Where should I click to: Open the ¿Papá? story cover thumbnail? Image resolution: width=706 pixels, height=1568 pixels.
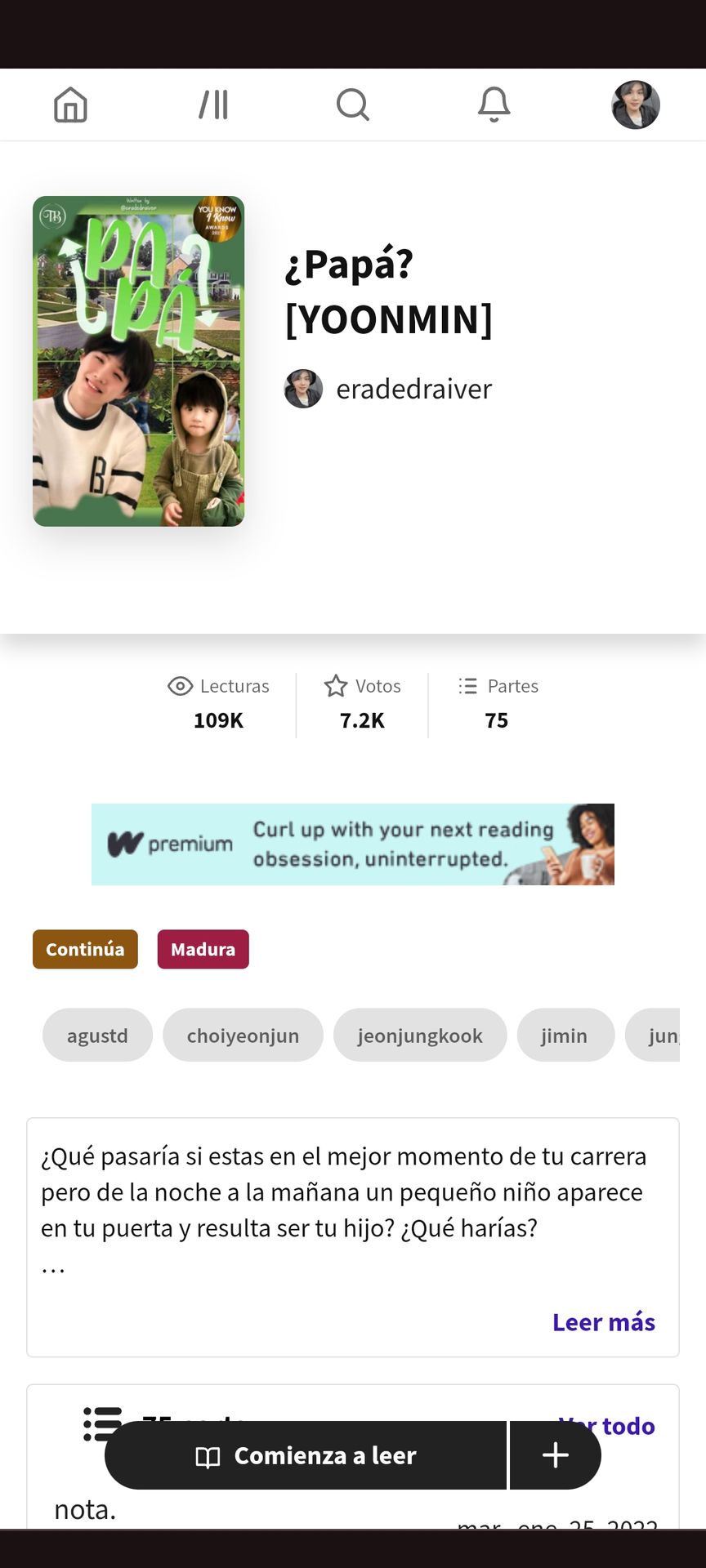138,361
